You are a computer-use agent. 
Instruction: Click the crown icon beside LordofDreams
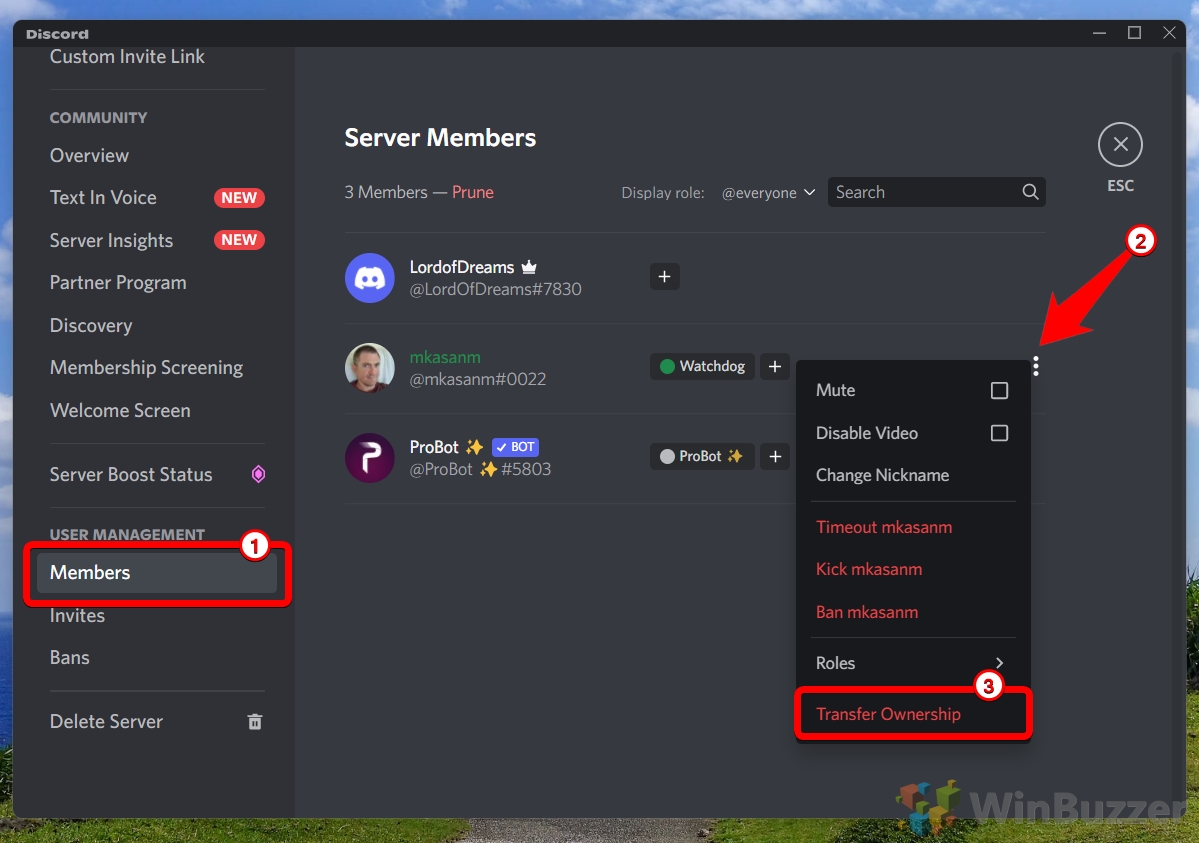point(529,266)
